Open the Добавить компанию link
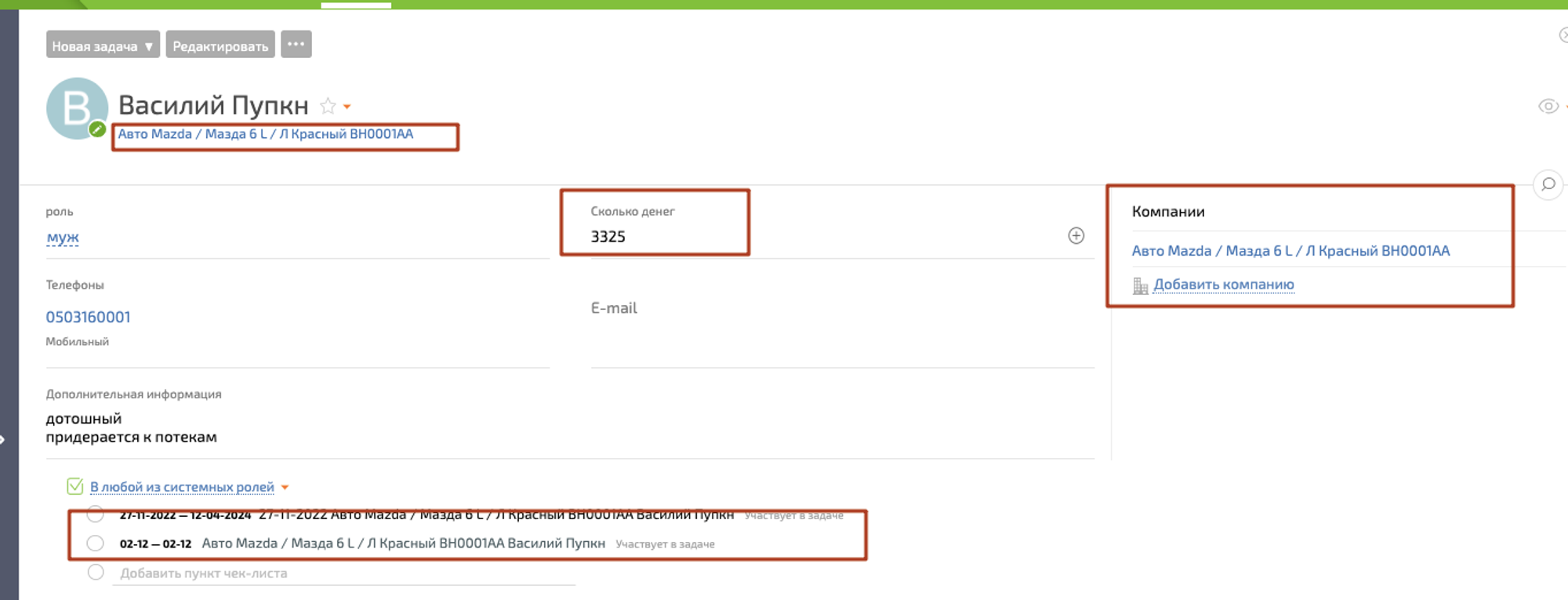The image size is (1568, 600). tap(1223, 285)
